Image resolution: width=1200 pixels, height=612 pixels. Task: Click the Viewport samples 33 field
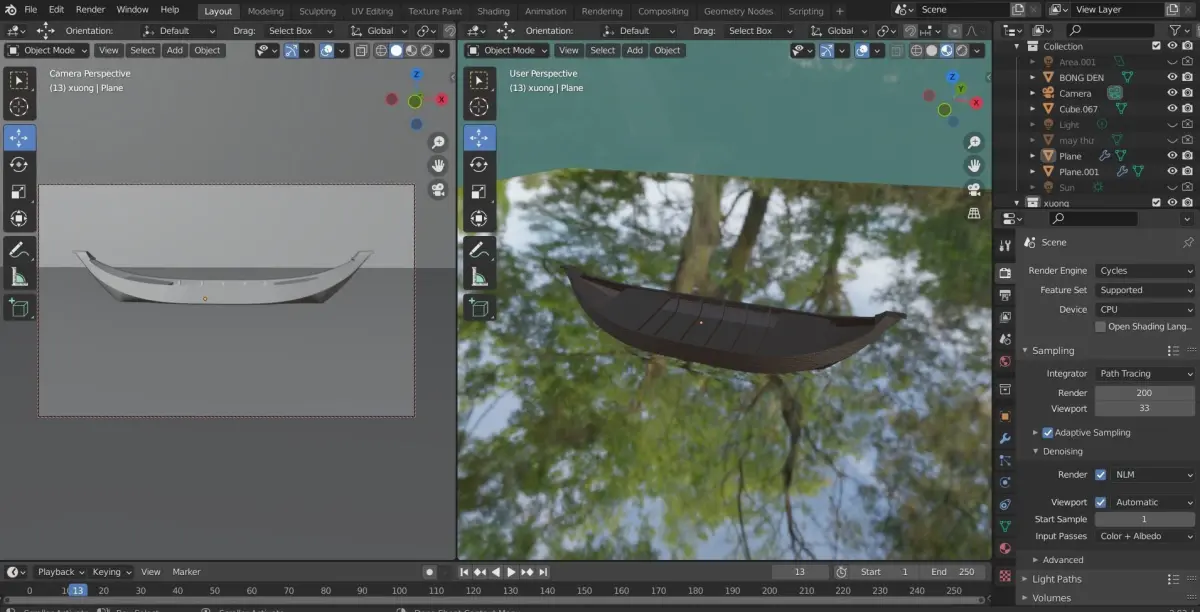click(1145, 409)
